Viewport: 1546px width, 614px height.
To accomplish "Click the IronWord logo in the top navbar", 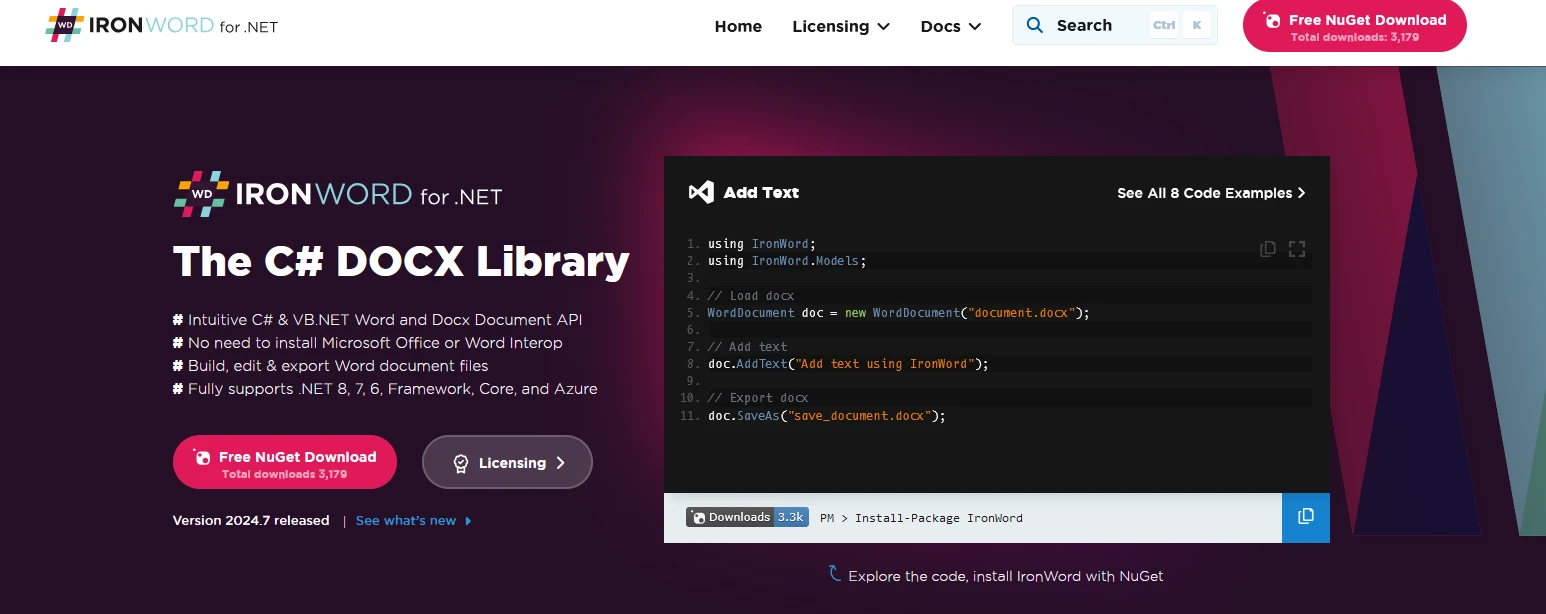I will pos(161,26).
